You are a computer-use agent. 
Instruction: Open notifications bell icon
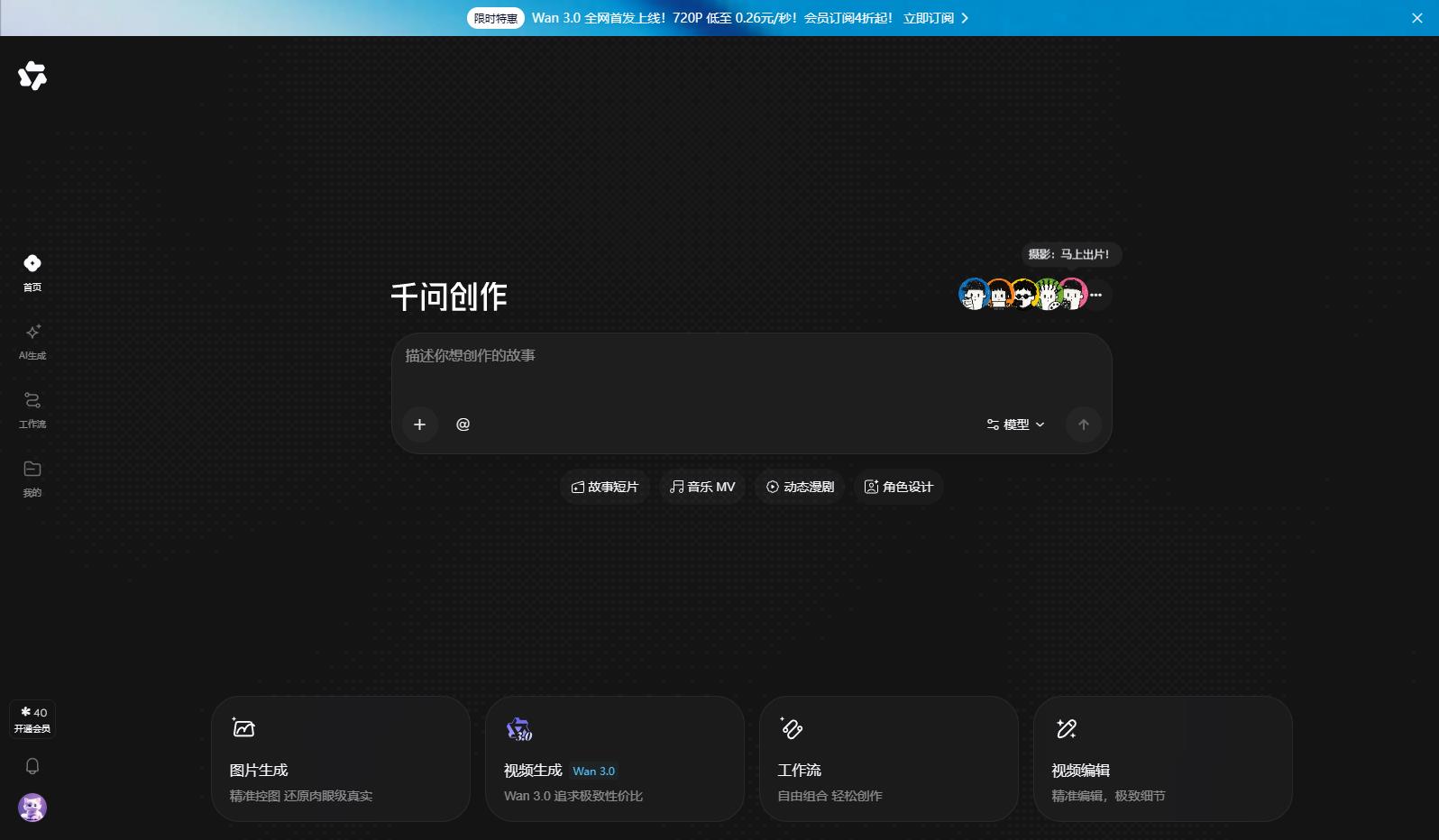tap(32, 766)
